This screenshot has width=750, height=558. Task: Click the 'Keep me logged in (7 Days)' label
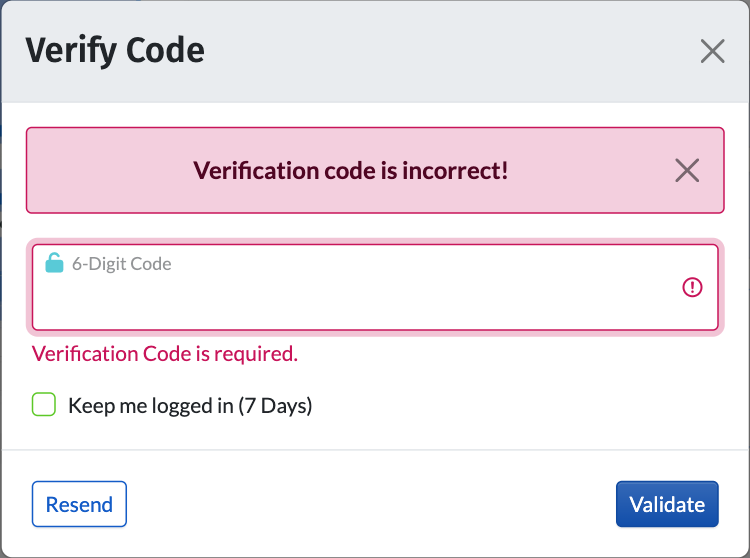190,406
